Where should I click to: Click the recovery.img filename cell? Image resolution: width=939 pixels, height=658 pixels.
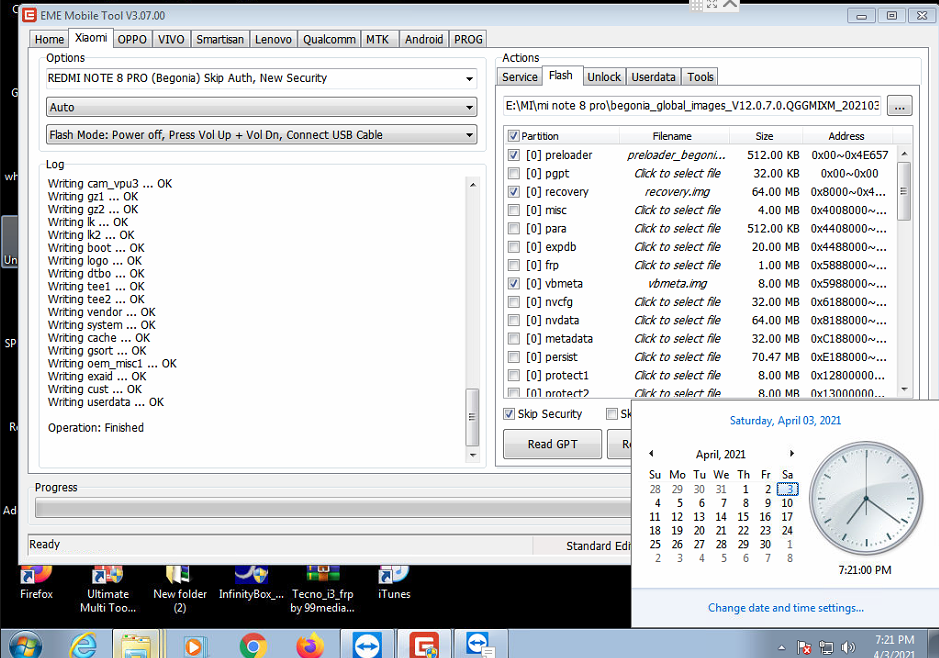coord(677,192)
